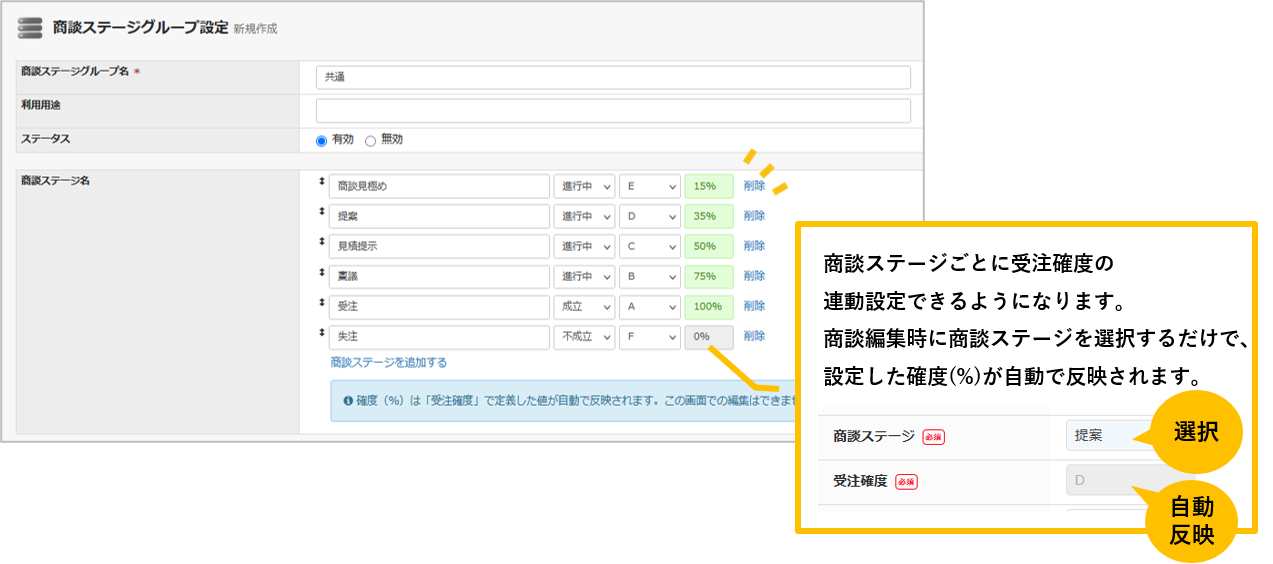Open the rank E dropdown

[650, 186]
